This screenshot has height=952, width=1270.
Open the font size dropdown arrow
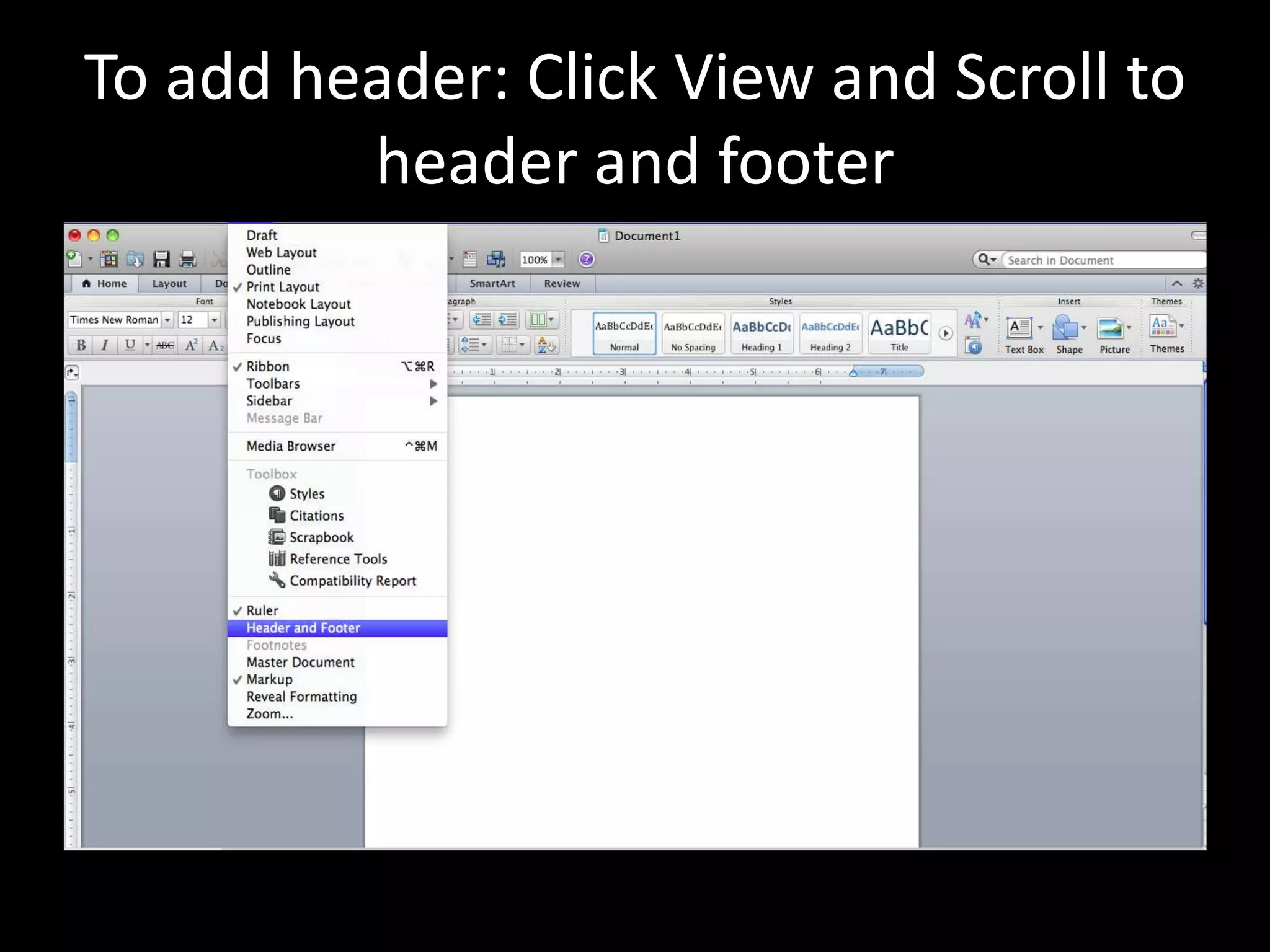(214, 320)
